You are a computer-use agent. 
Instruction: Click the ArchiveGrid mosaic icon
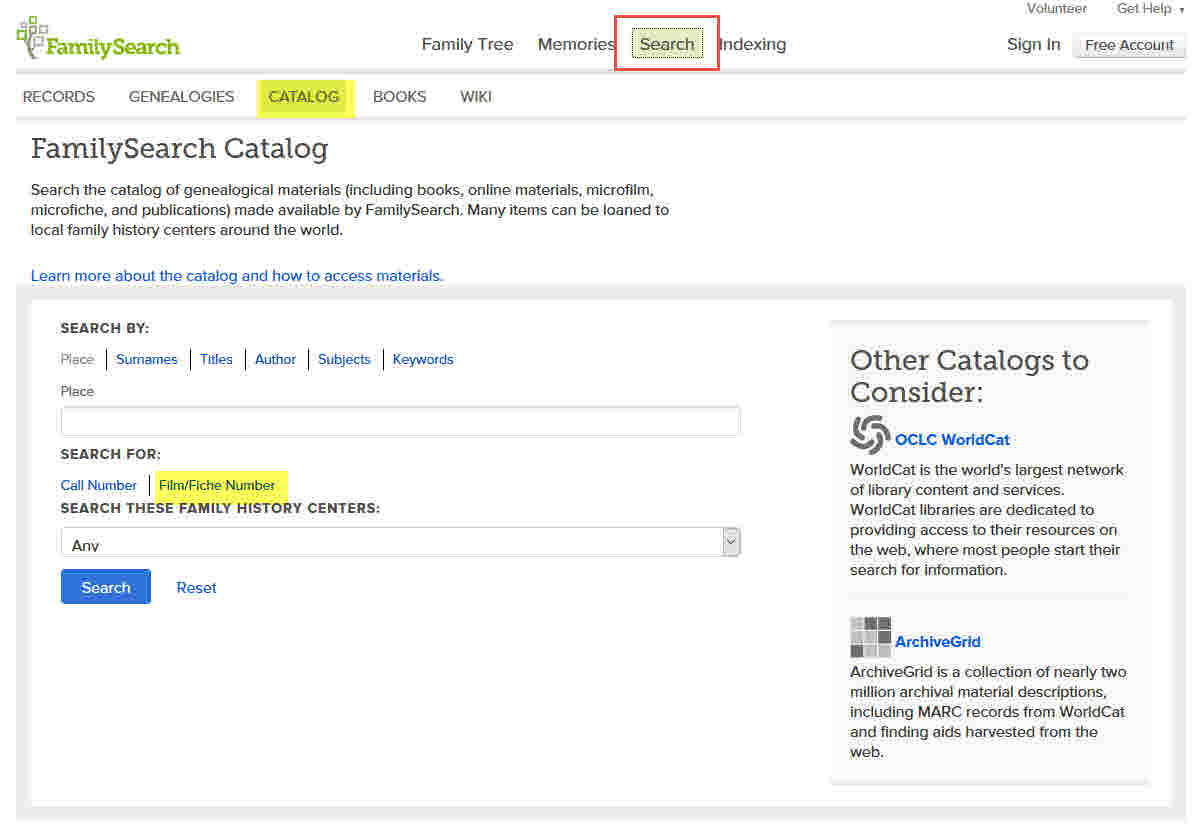[x=870, y=637]
